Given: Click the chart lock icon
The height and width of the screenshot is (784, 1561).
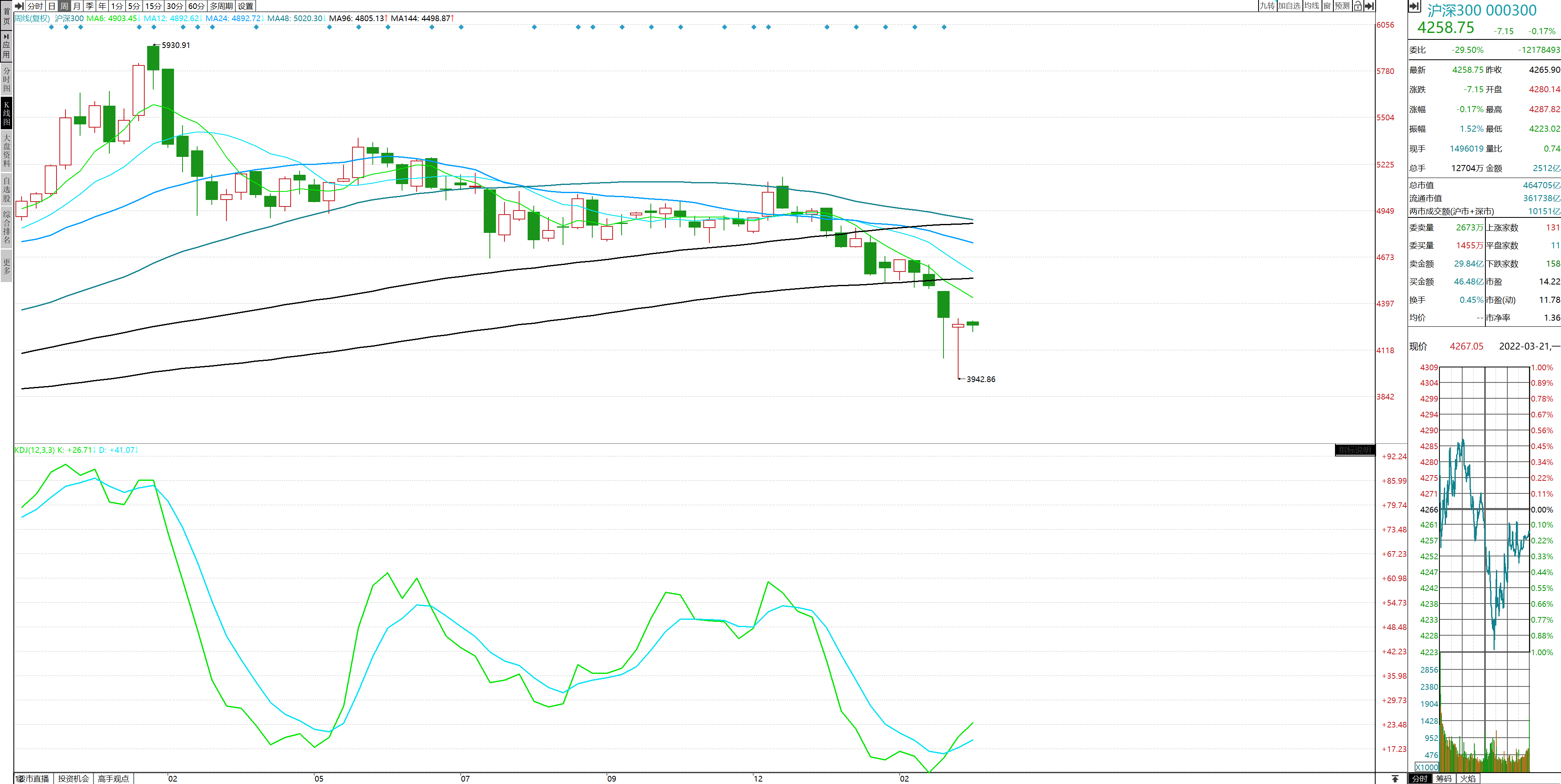Looking at the screenshot, I should 1357,6.
